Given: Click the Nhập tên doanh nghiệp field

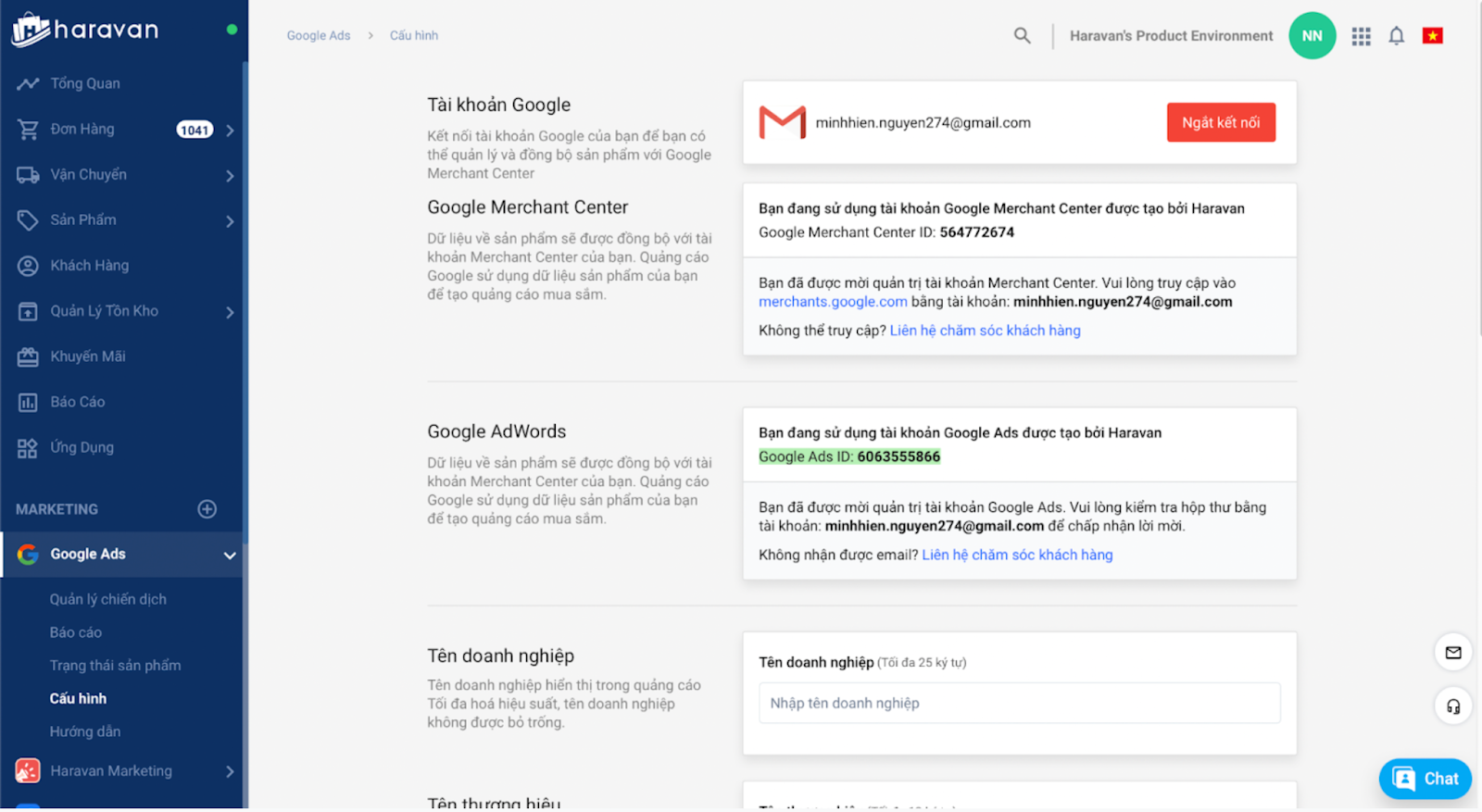Looking at the screenshot, I should 1019,704.
